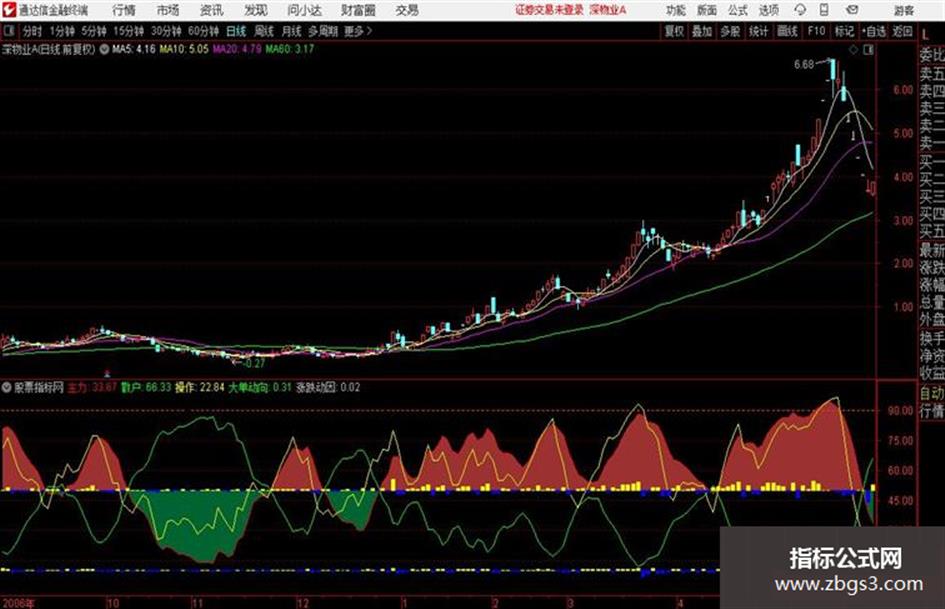Click MA10: 5.05 indicator label

[184, 49]
